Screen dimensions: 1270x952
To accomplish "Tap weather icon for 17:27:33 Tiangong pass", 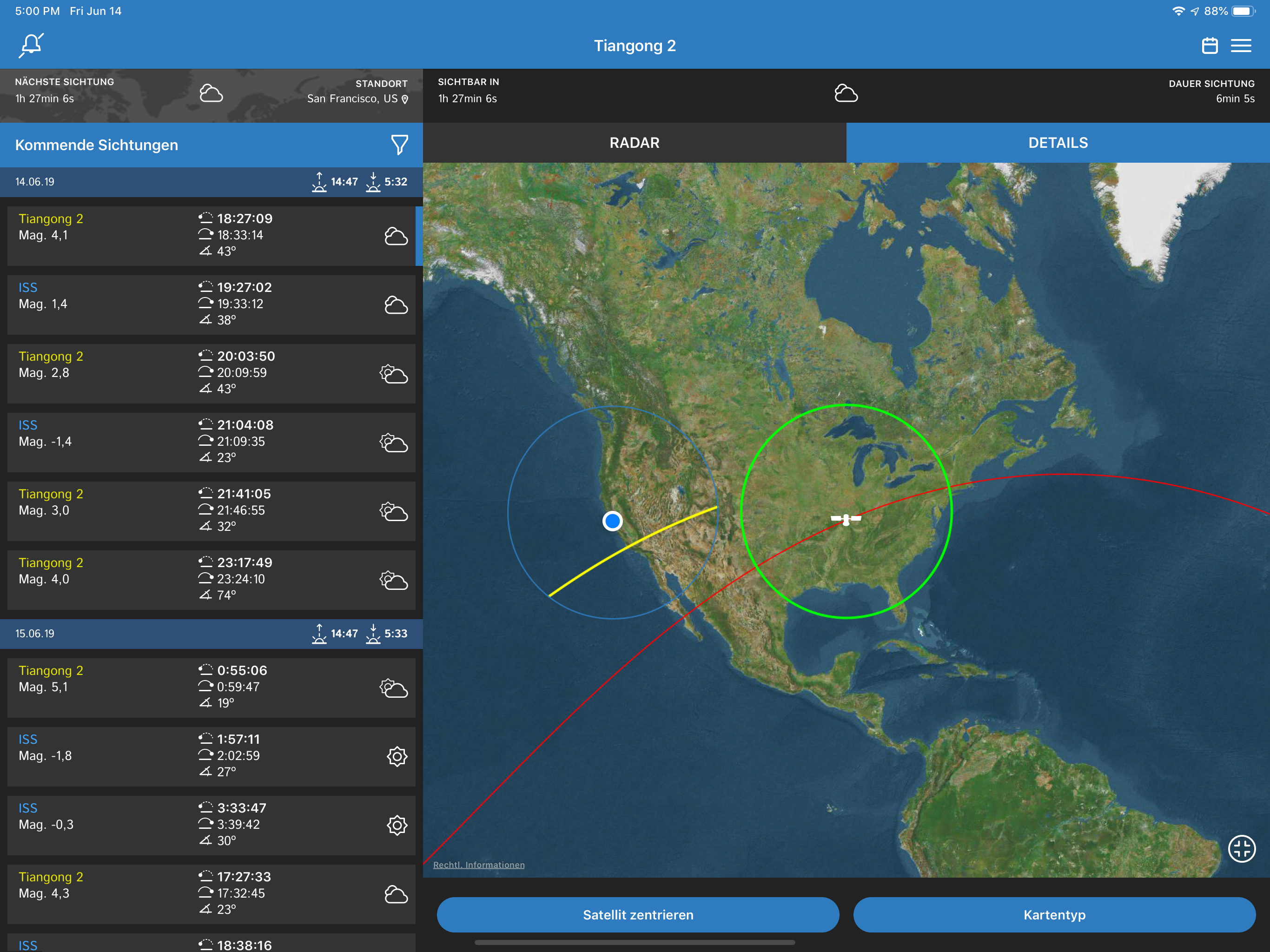I will (396, 894).
